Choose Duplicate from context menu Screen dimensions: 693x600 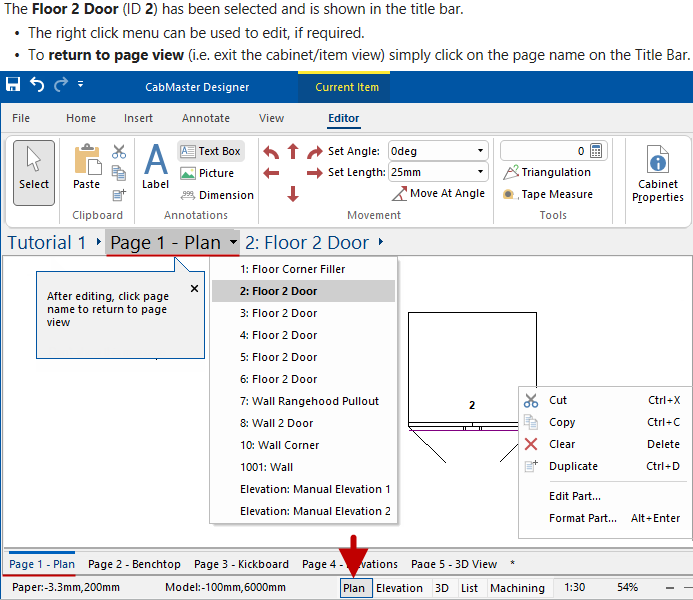tap(574, 466)
